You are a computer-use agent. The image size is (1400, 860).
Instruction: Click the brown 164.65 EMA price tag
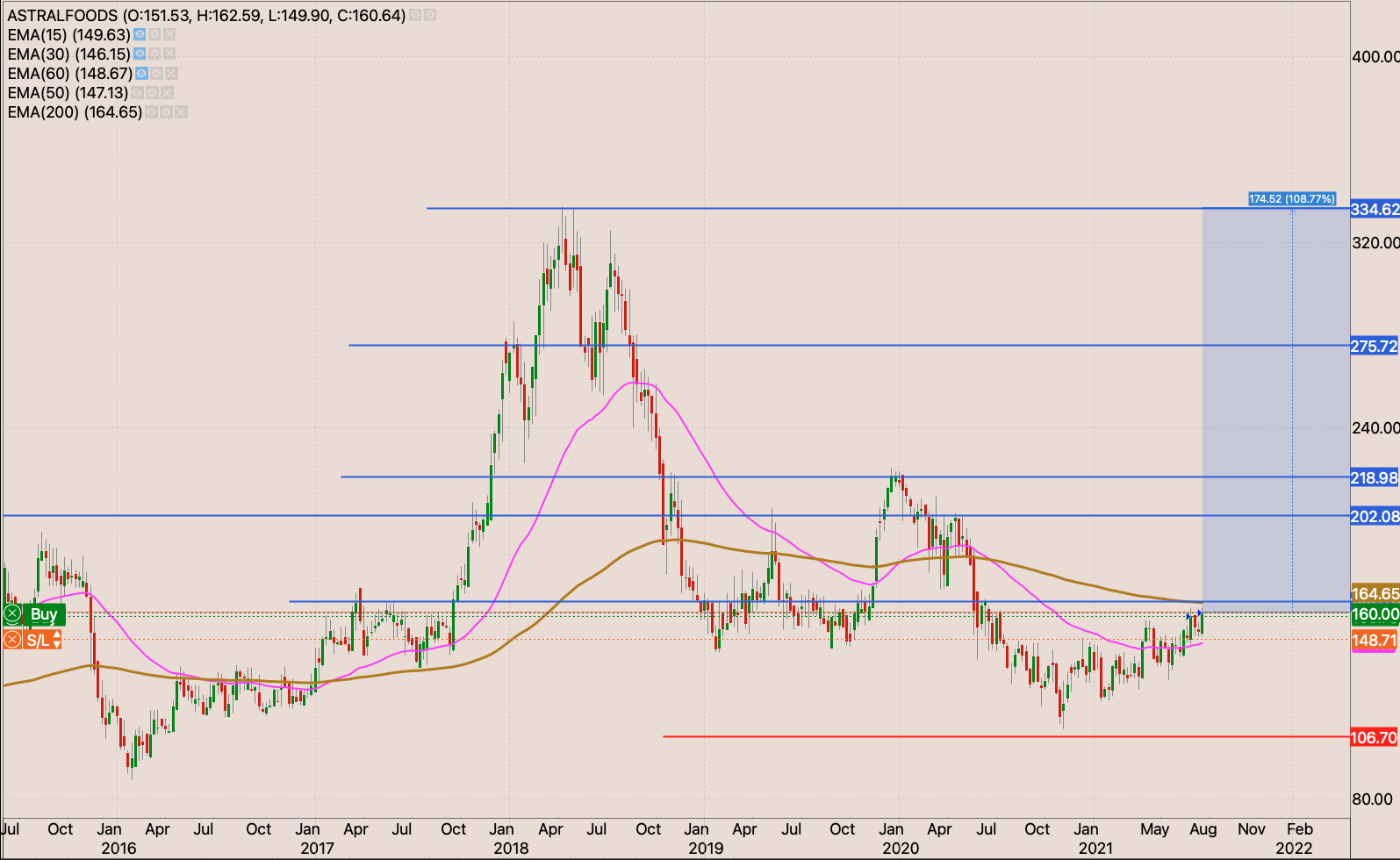click(1375, 594)
